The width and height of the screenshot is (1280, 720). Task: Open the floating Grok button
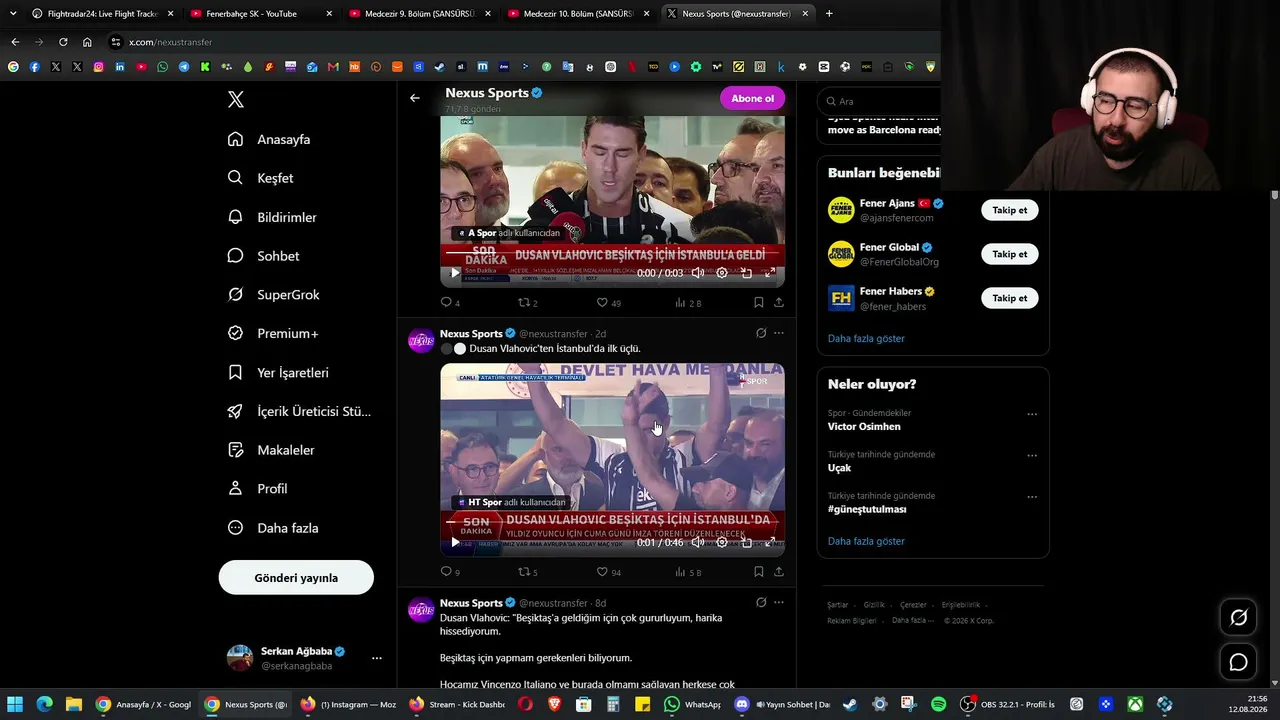coord(1238,618)
